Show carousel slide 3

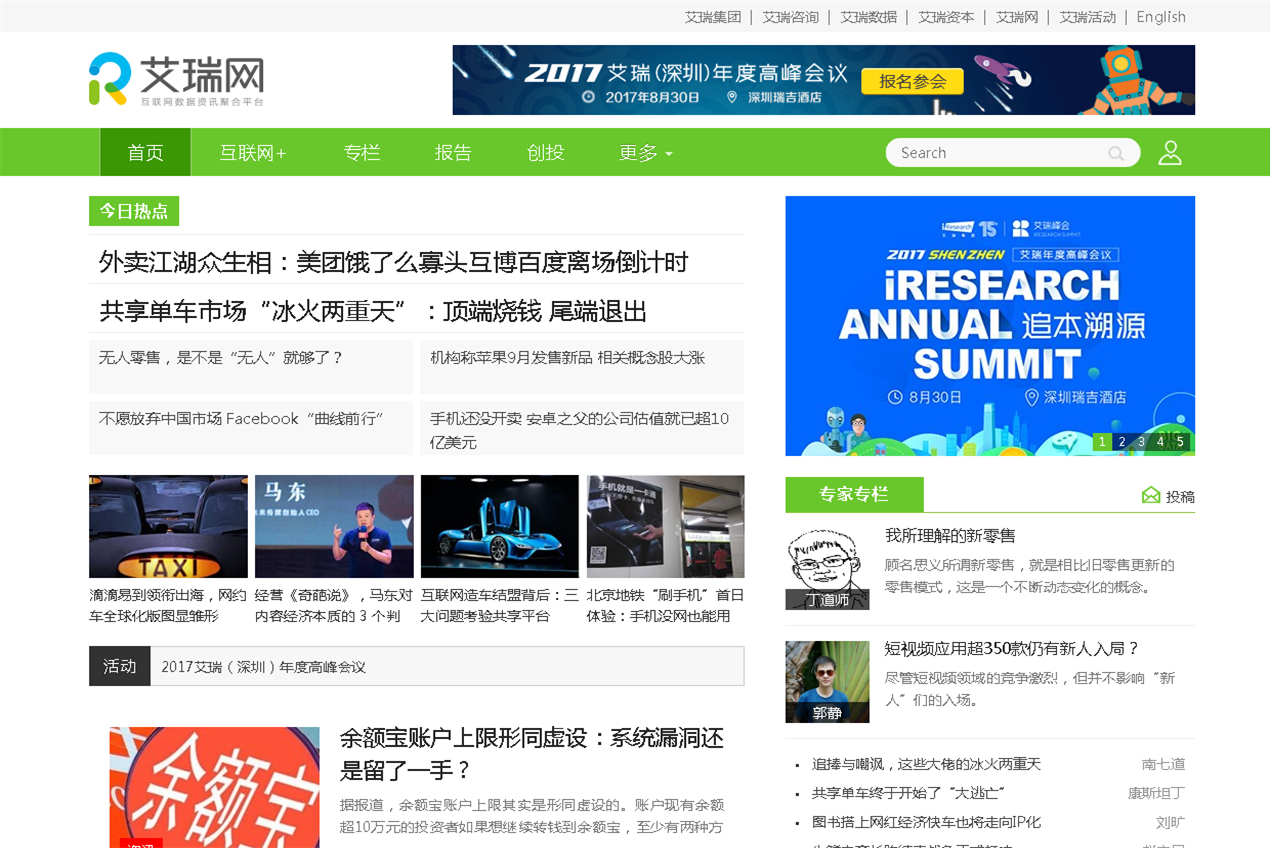(1141, 441)
